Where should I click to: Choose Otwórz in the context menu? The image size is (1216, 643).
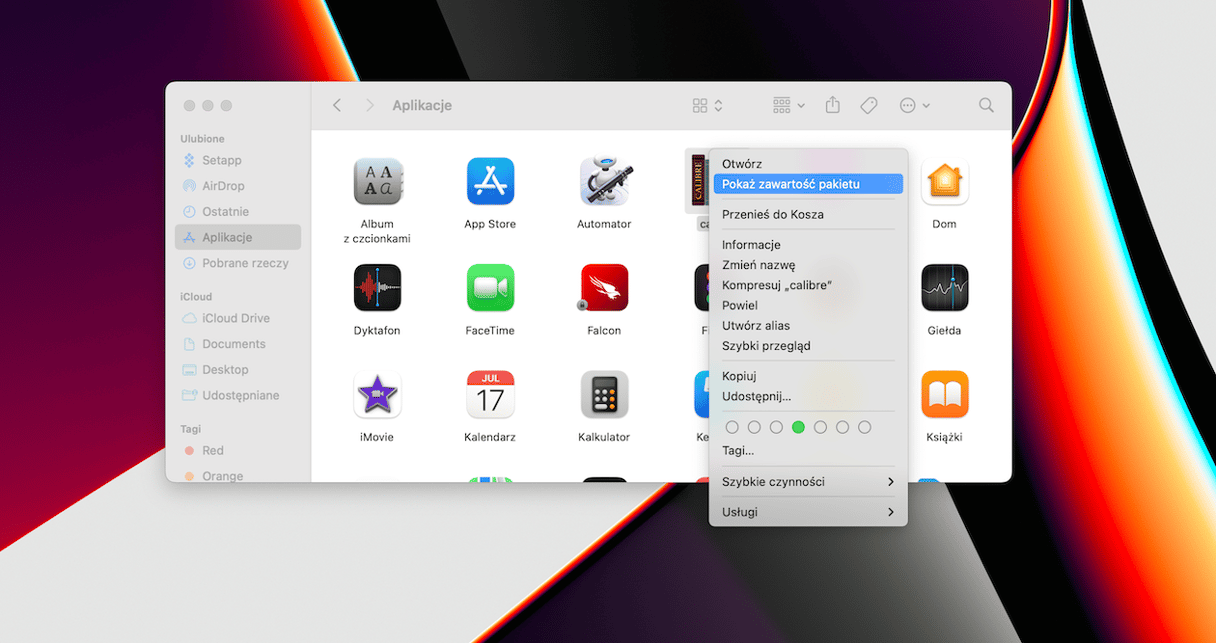[808, 164]
